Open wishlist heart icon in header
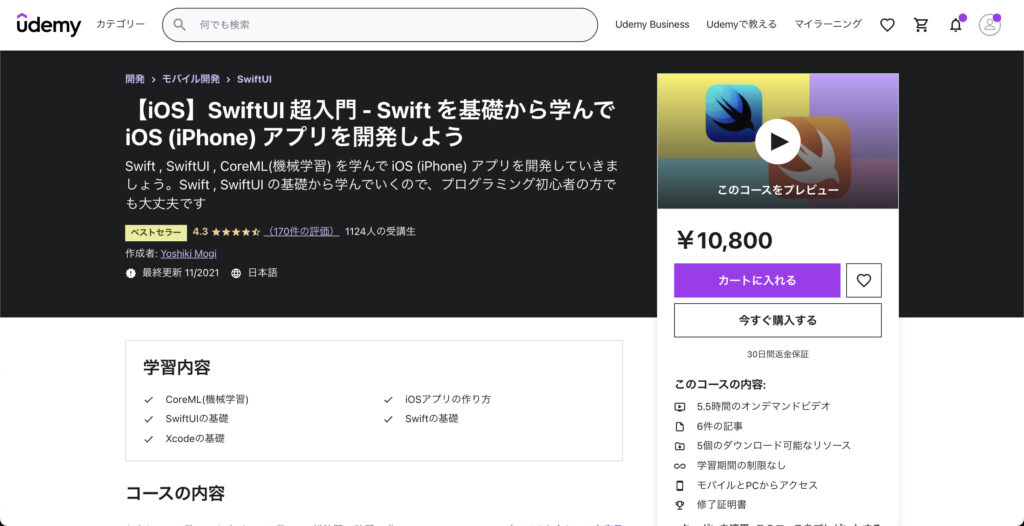This screenshot has width=1024, height=526. 887,25
